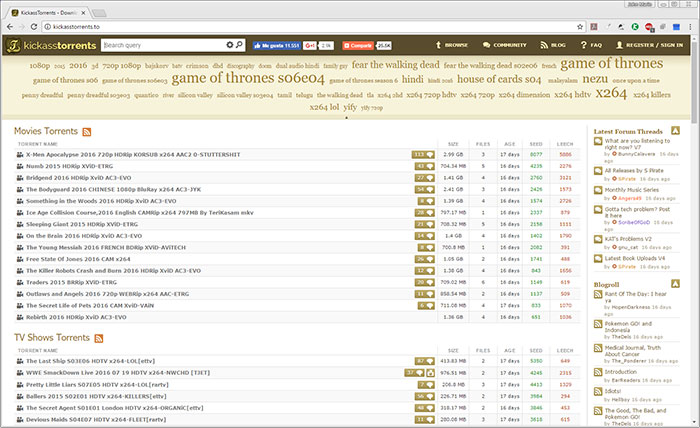Image resolution: width=700 pixels, height=428 pixels.
Task: Close the KickassTorrents browser tab
Action: [83, 13]
